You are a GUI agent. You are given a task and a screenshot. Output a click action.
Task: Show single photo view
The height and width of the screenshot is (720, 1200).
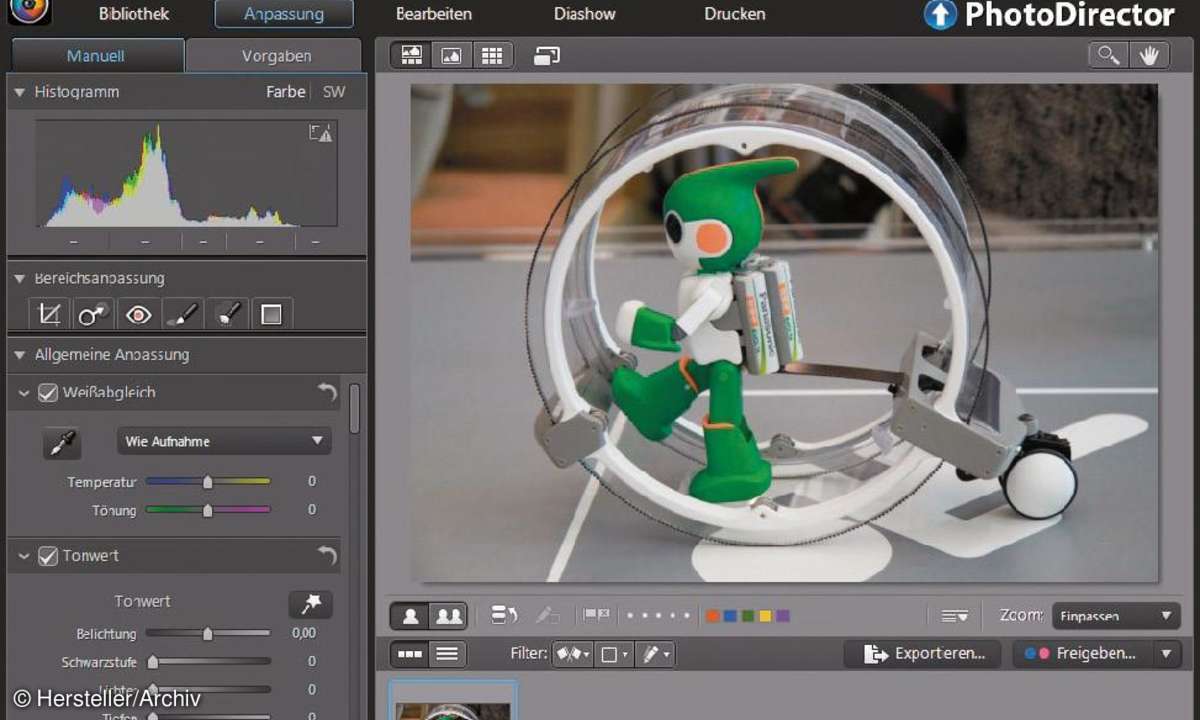410,616
